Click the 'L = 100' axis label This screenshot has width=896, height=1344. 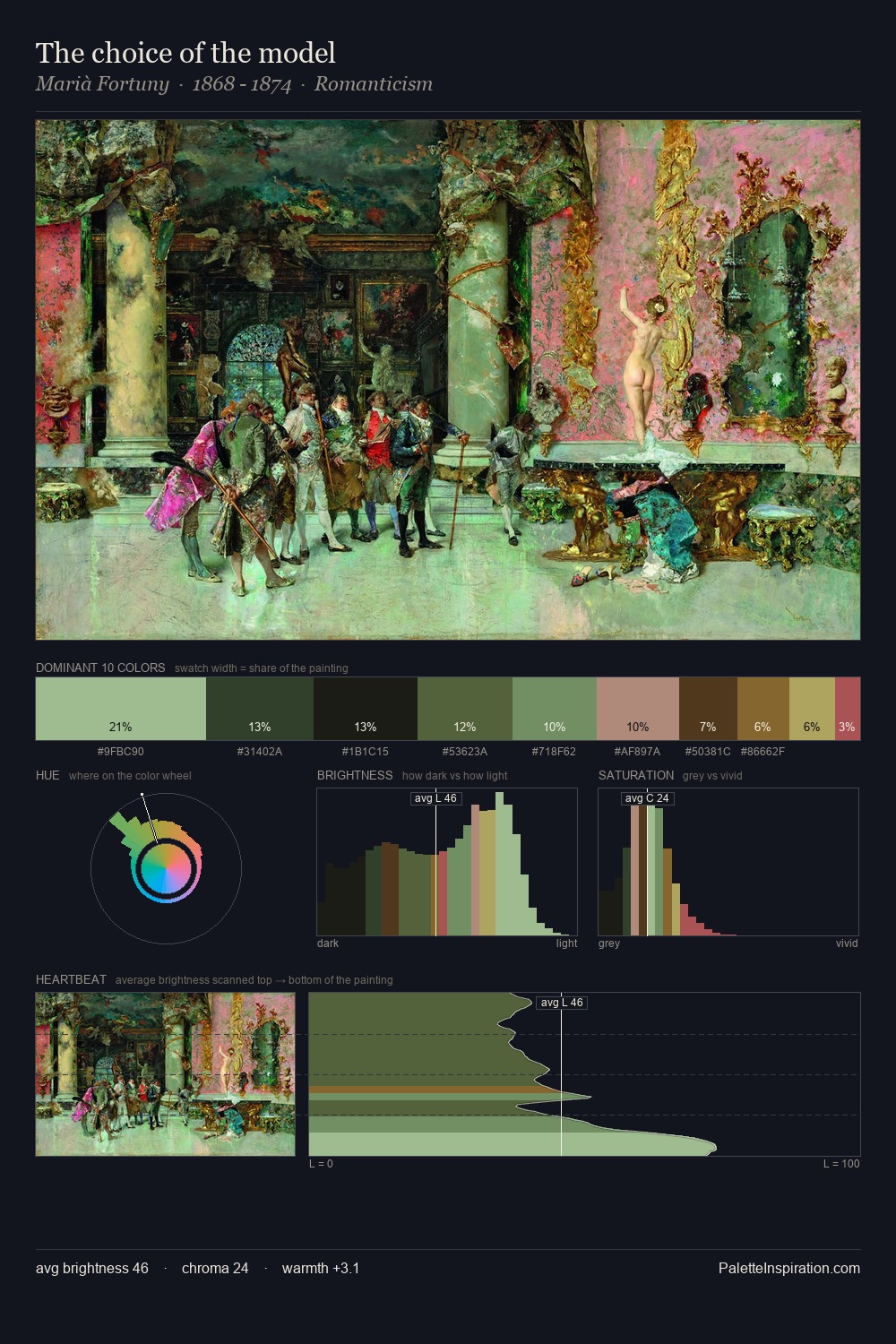pyautogui.click(x=841, y=1164)
